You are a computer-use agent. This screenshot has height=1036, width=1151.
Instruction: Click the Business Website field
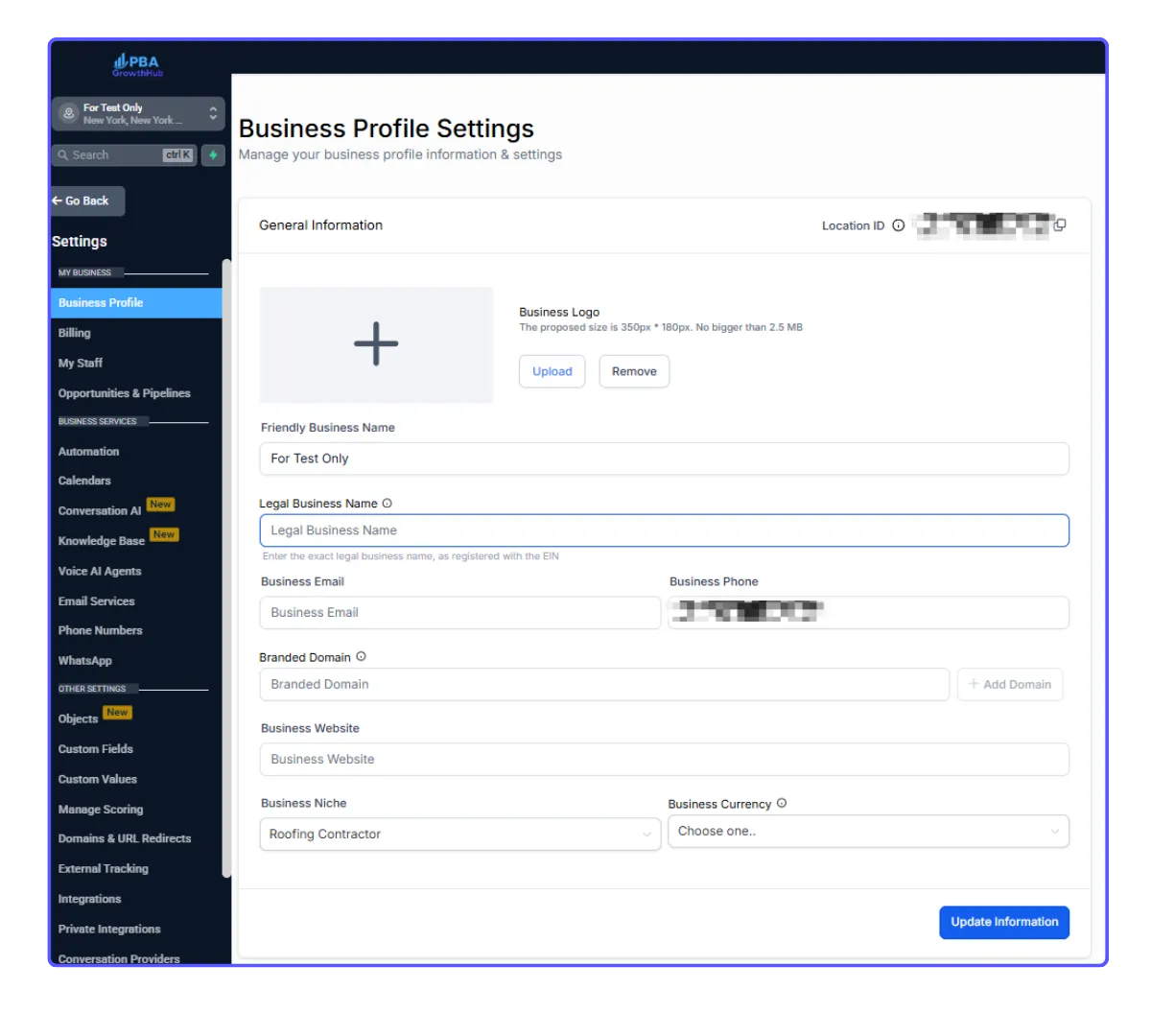(x=664, y=760)
